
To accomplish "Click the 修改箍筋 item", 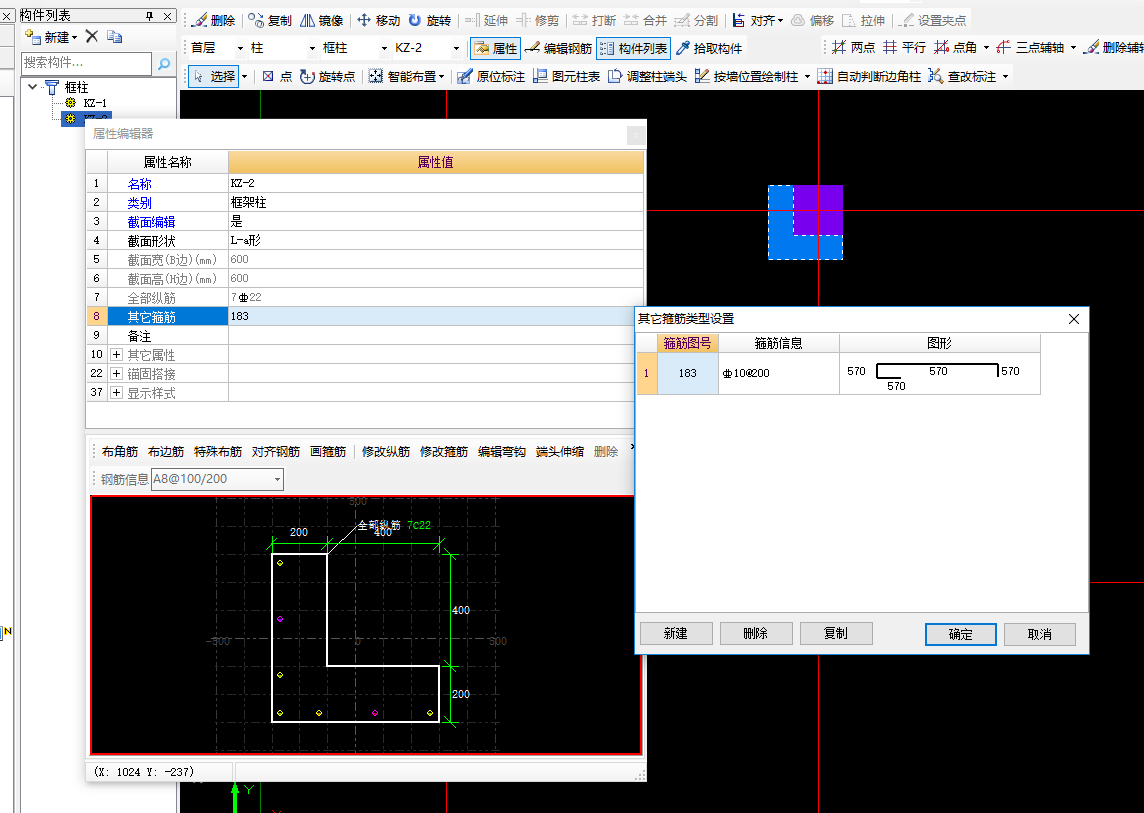I will pyautogui.click(x=444, y=452).
